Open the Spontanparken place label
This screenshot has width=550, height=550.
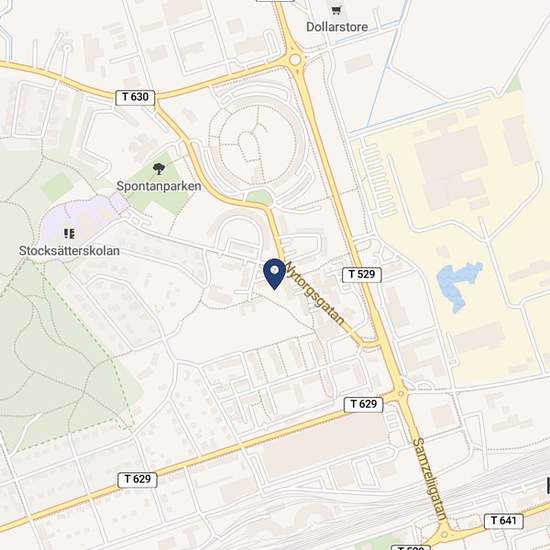tap(159, 186)
